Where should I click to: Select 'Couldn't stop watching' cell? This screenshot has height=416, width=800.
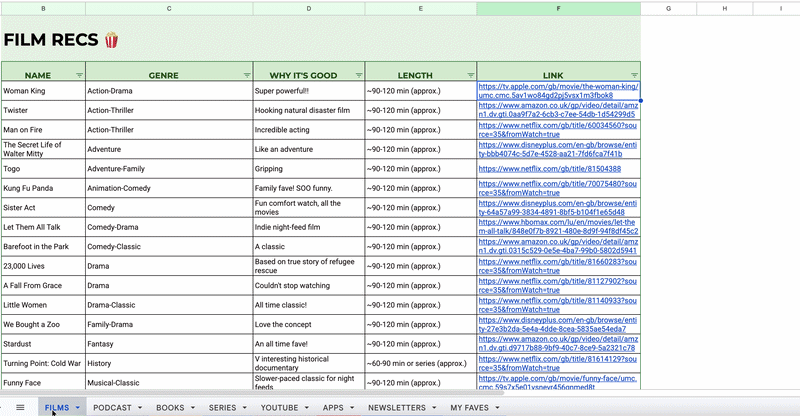point(309,285)
